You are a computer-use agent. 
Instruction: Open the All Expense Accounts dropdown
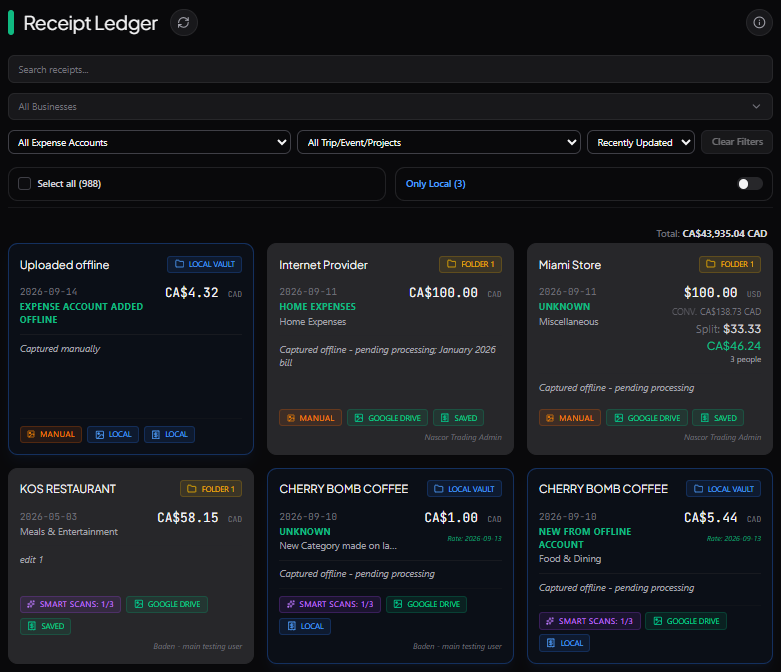coord(149,142)
